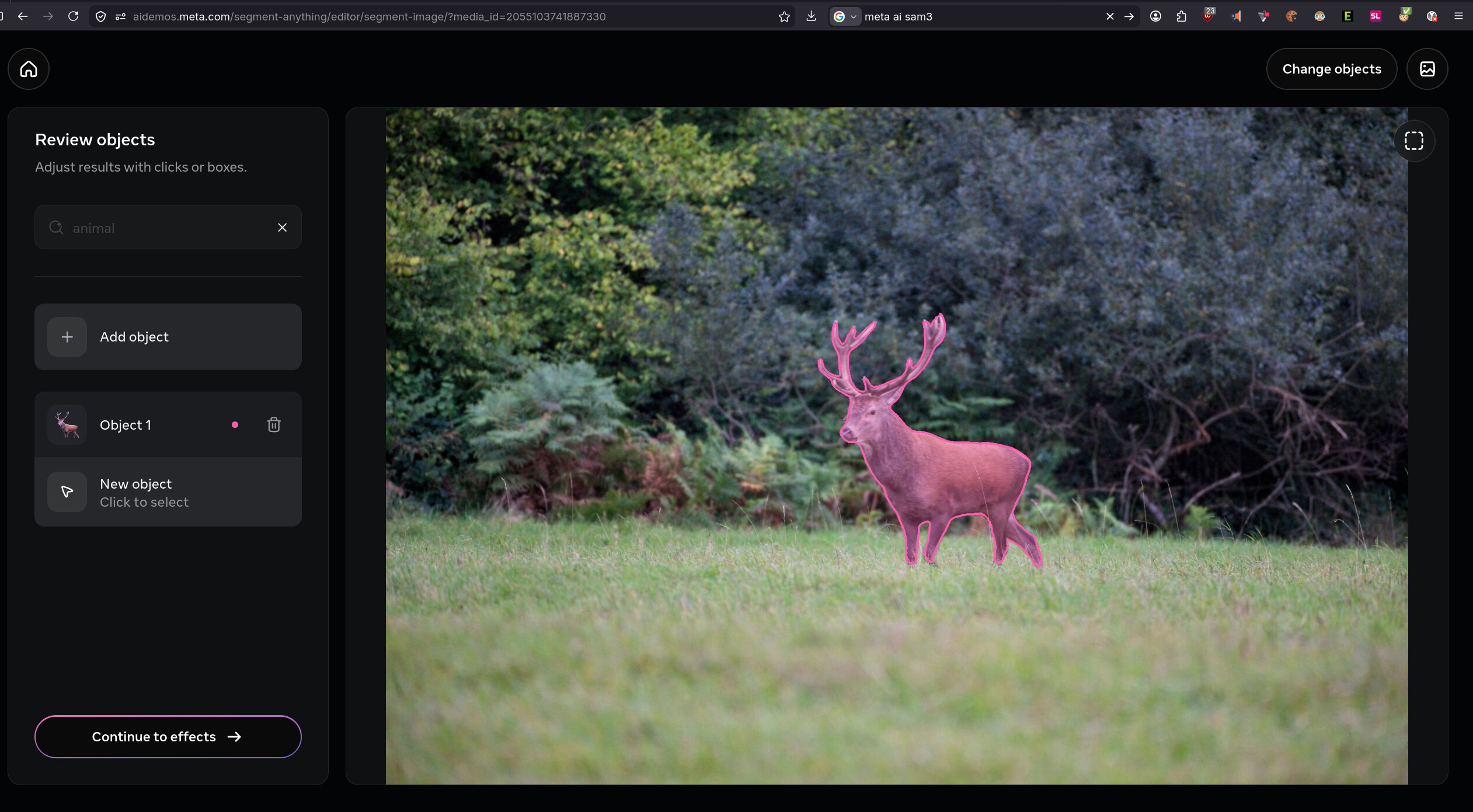
Task: Open the image gallery icon
Action: click(1427, 69)
